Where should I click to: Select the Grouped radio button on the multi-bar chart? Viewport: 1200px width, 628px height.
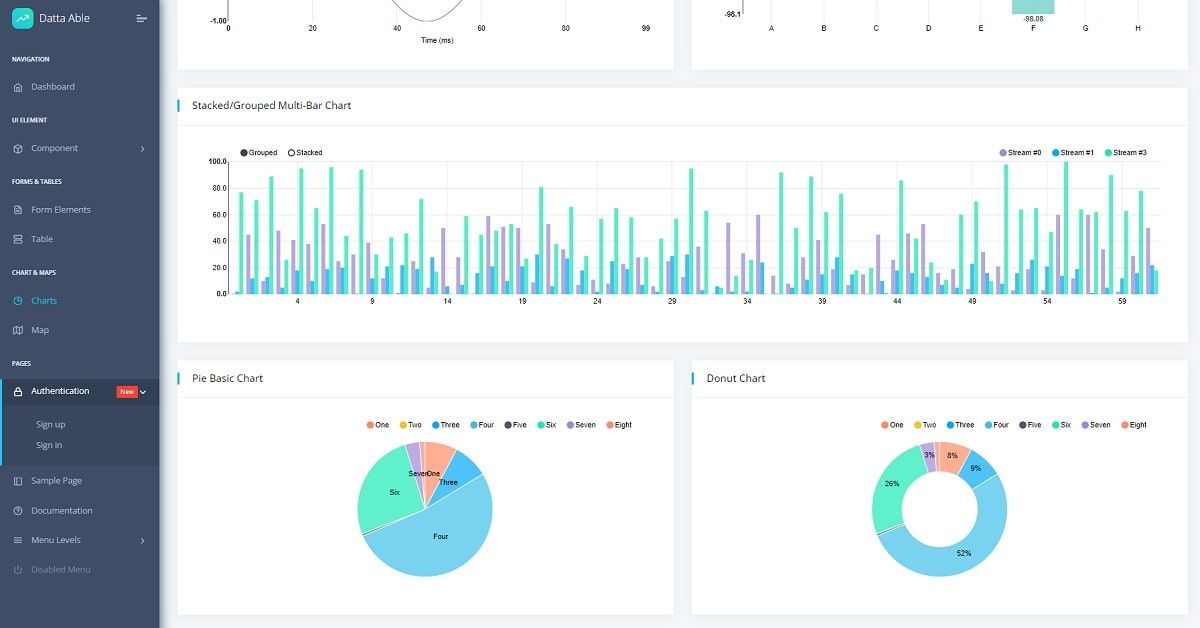point(244,152)
